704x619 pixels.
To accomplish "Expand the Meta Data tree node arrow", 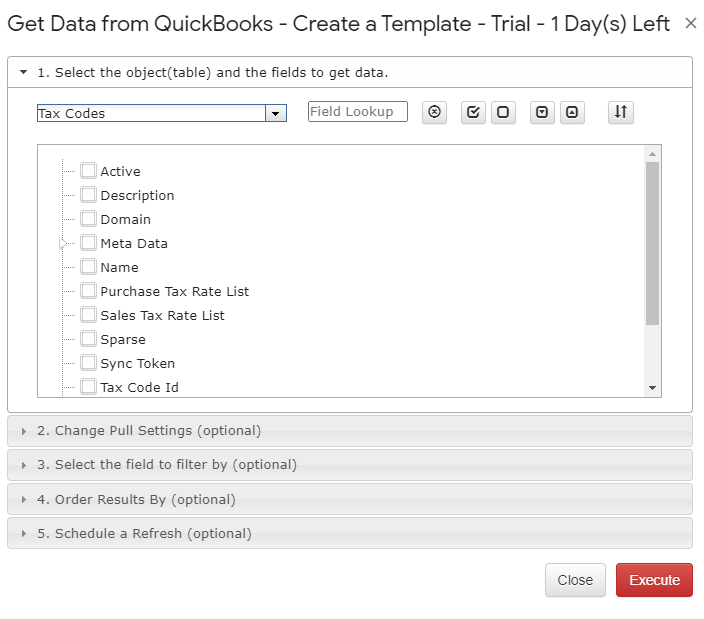I will point(62,243).
